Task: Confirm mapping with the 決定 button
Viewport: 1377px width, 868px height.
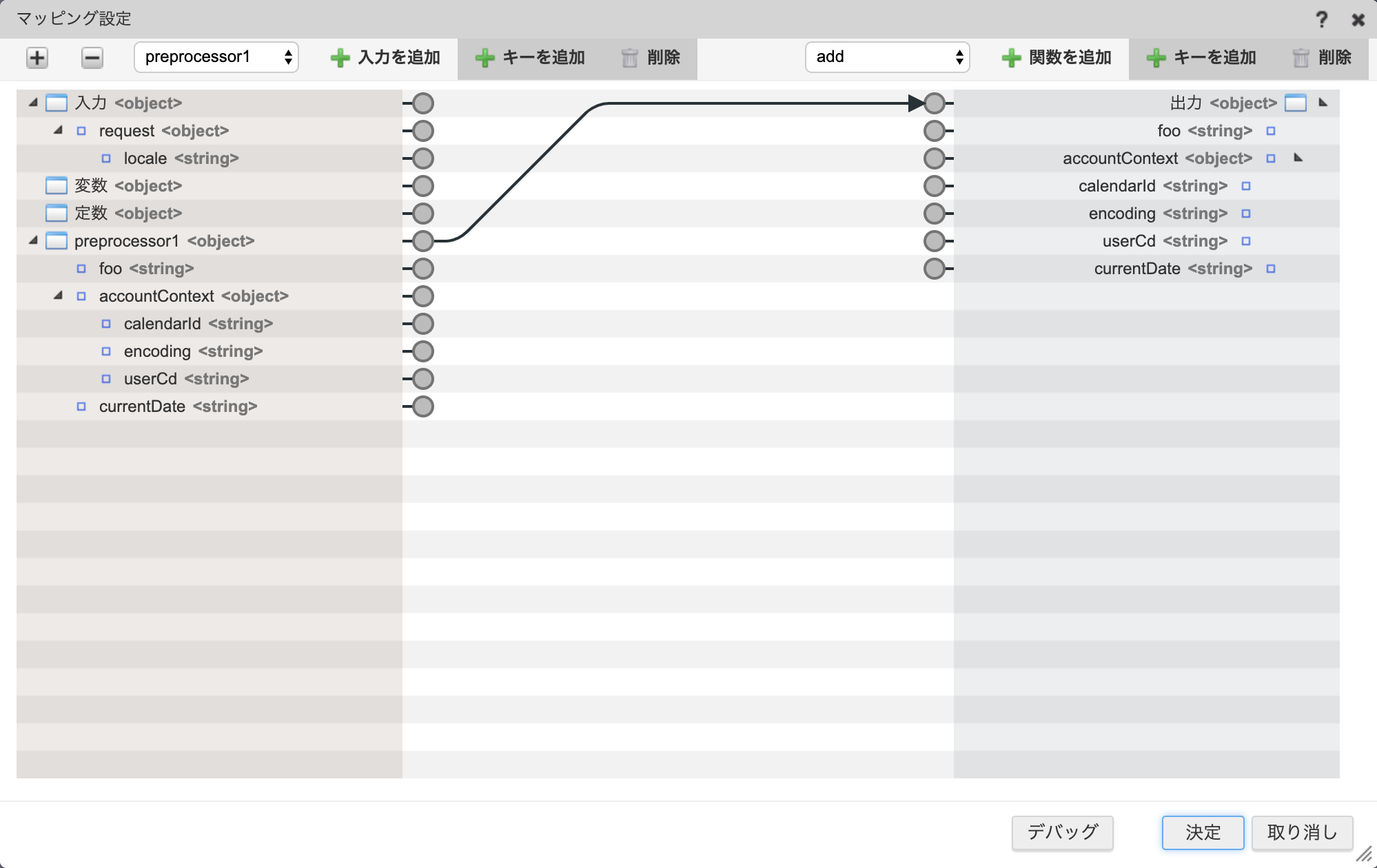Action: tap(1202, 832)
